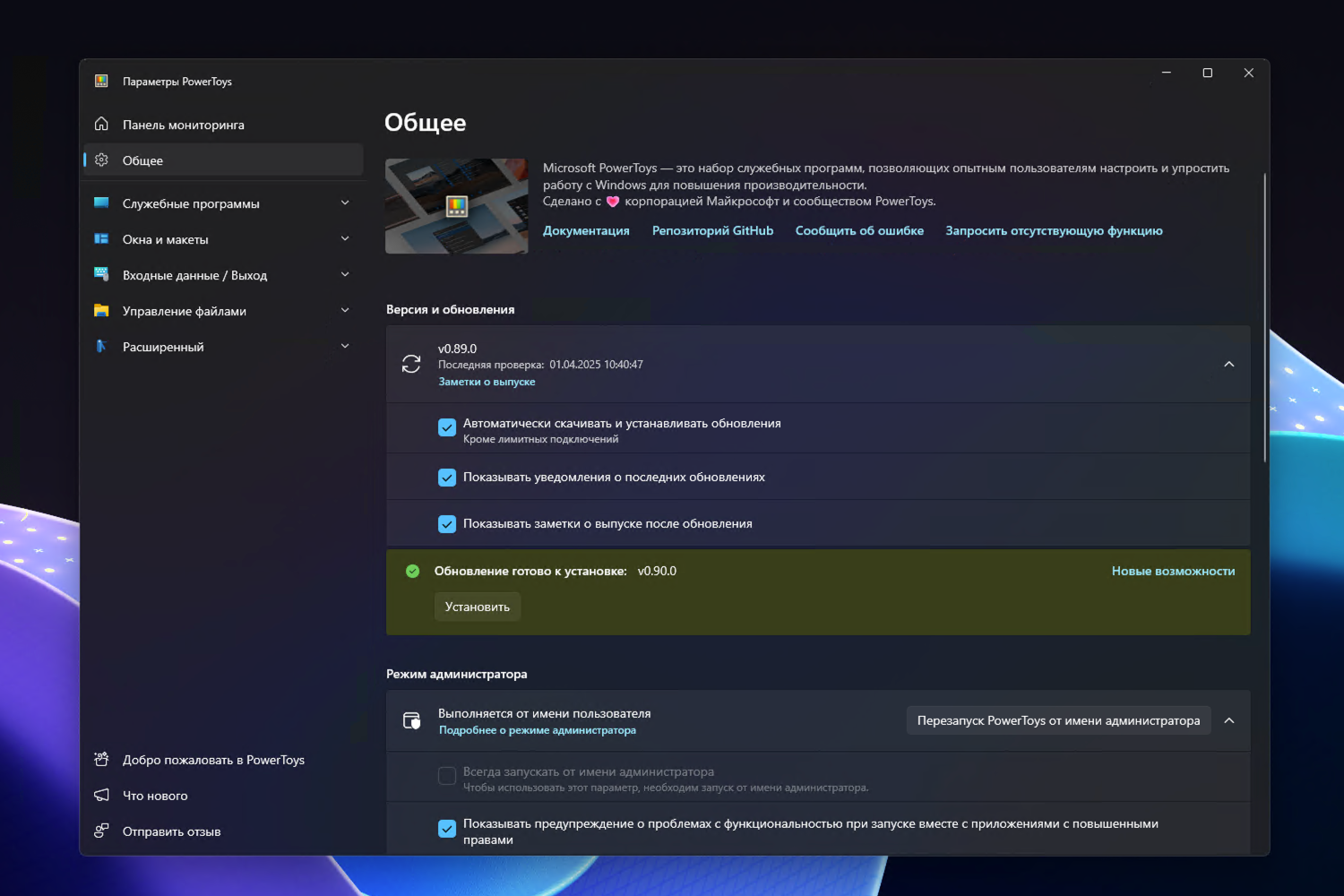This screenshot has height=896, width=1344.
Task: Click the Установить update button
Action: (478, 607)
